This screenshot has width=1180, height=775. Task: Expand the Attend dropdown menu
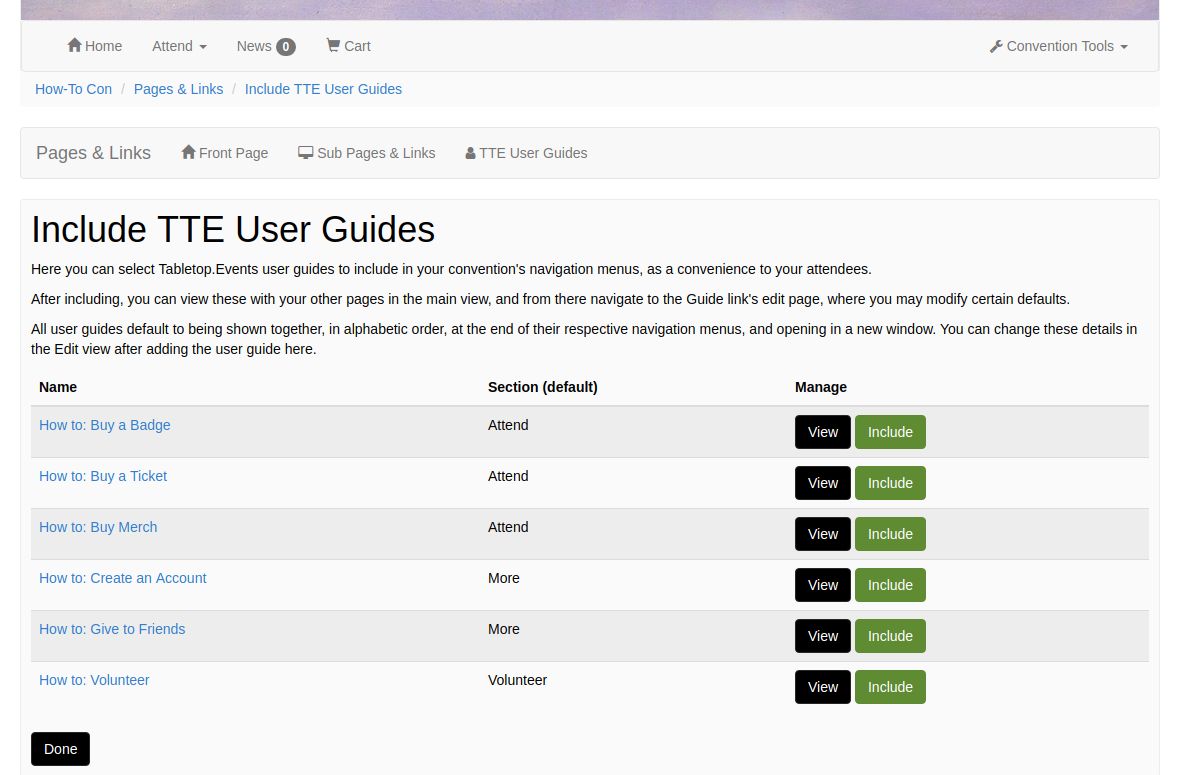[x=179, y=46]
